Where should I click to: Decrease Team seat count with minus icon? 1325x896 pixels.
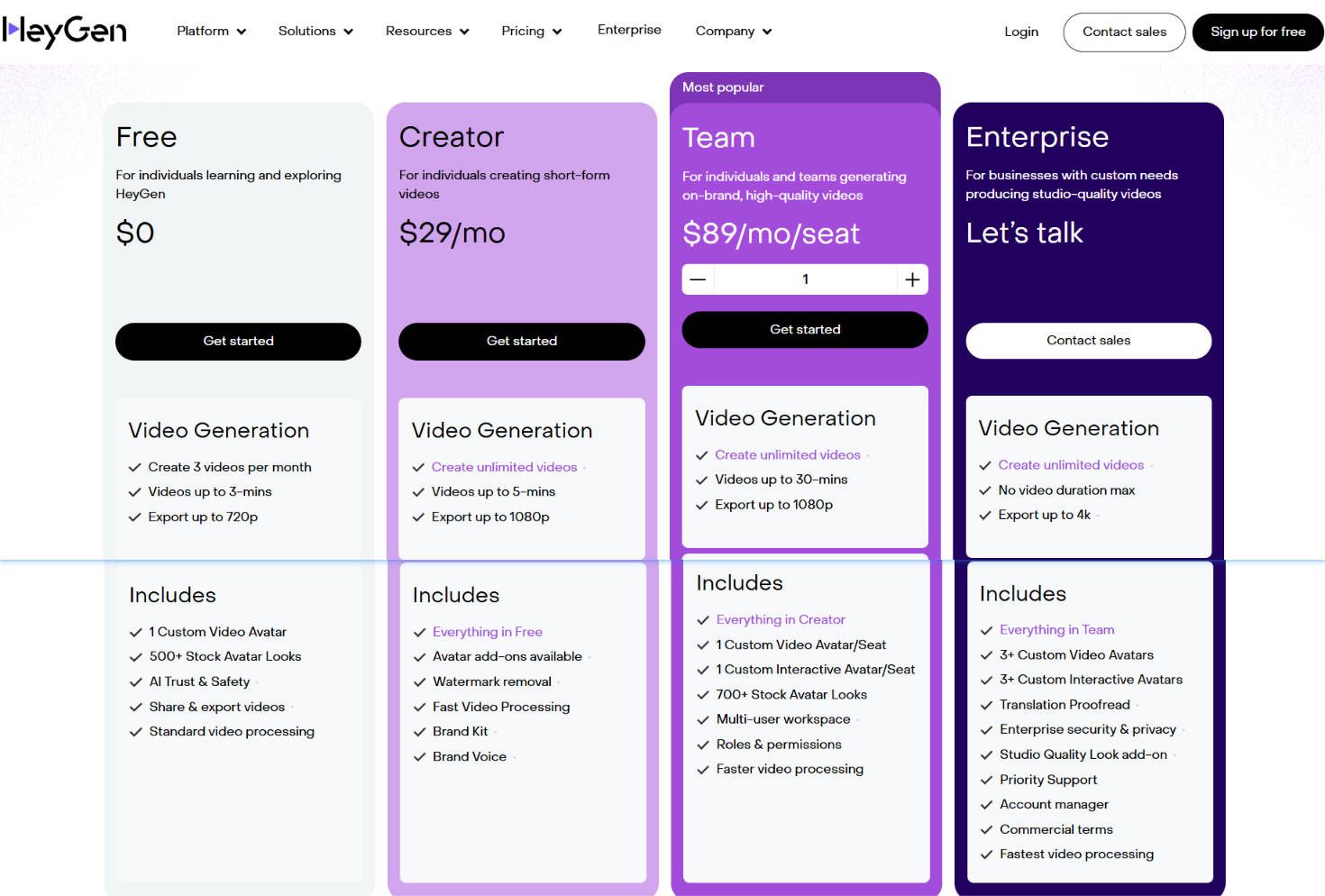(698, 279)
